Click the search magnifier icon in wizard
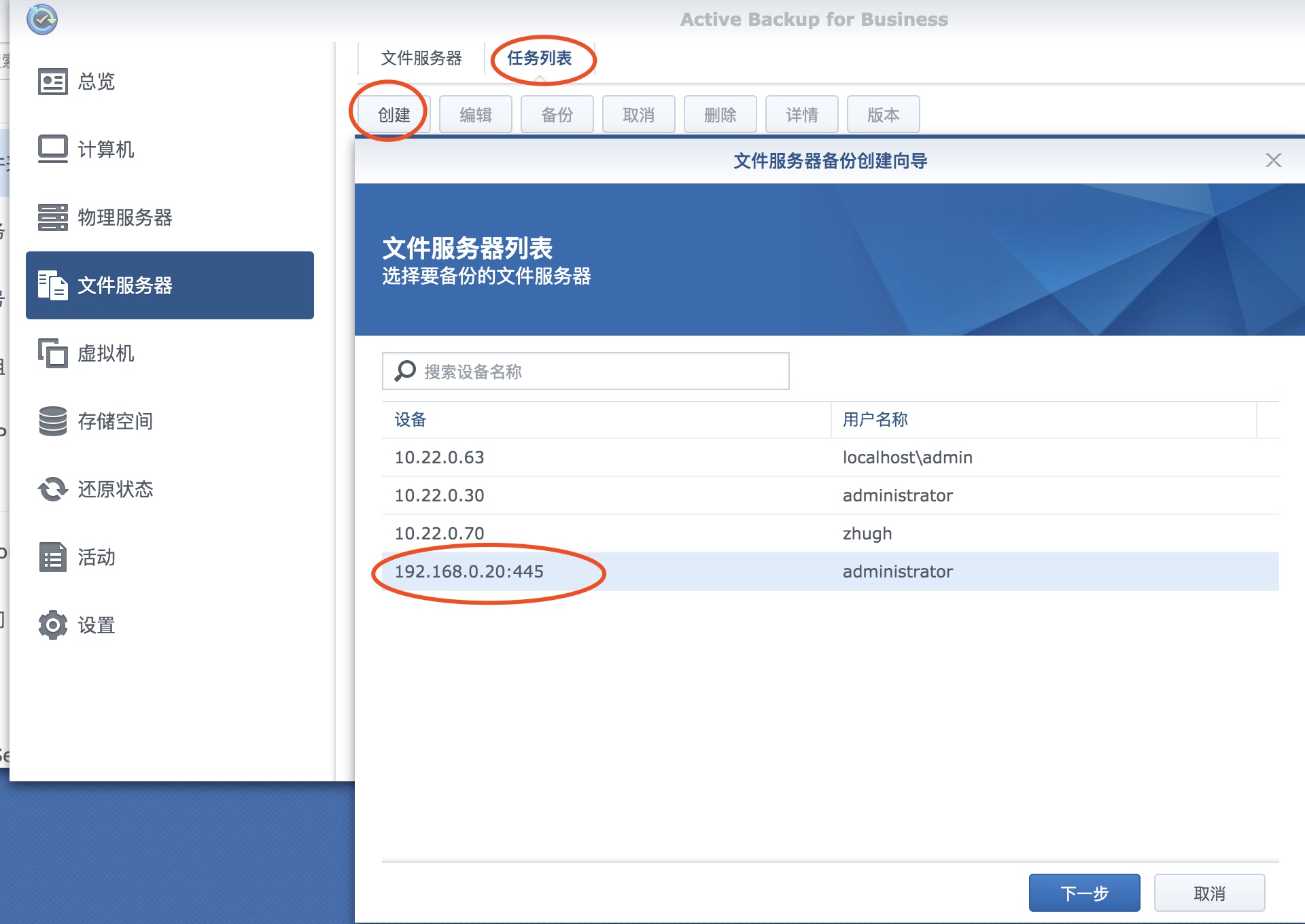The image size is (1305, 924). coord(405,371)
